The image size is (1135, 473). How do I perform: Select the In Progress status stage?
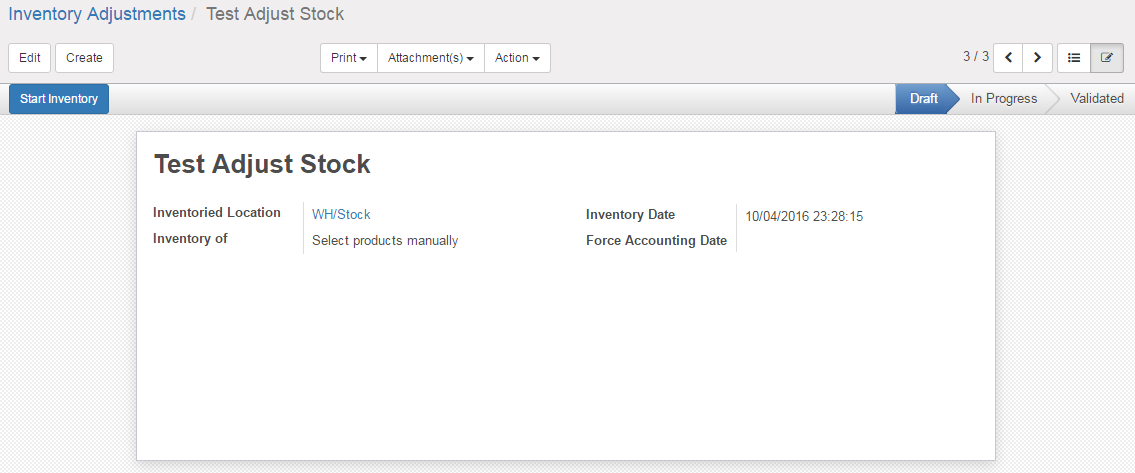pos(1003,99)
